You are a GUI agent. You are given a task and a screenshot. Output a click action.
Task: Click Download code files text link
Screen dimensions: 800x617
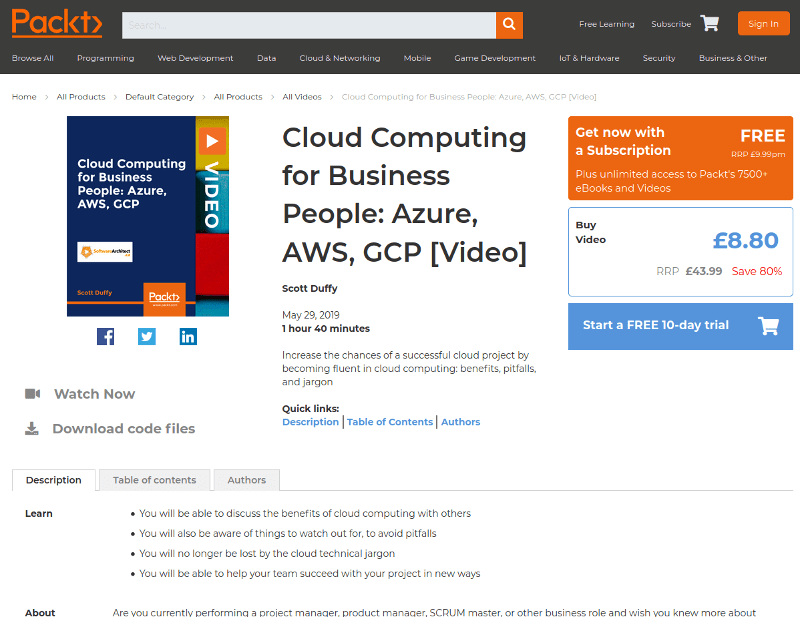click(x=124, y=429)
